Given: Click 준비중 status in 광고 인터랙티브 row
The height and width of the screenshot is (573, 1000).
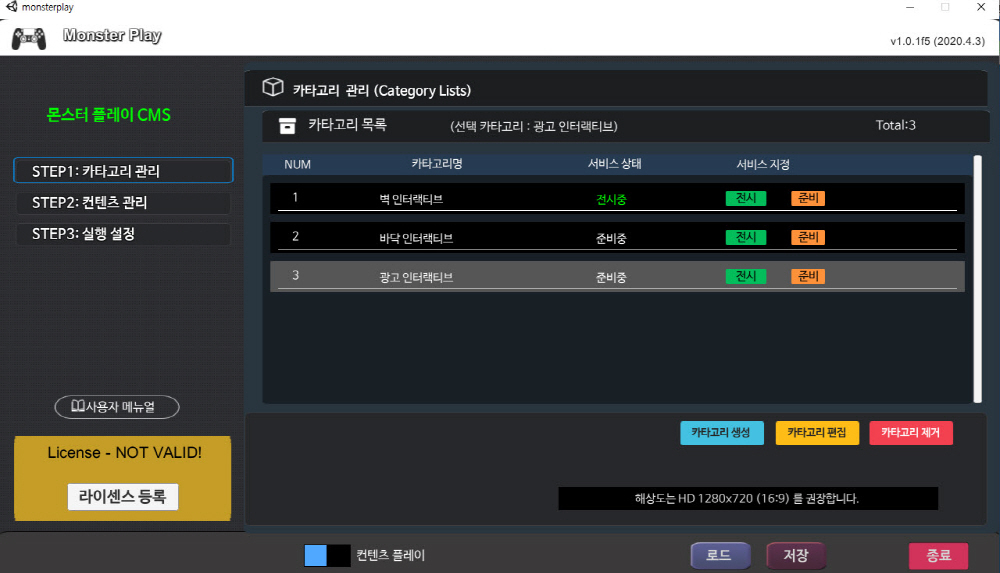Looking at the screenshot, I should pyautogui.click(x=611, y=278).
